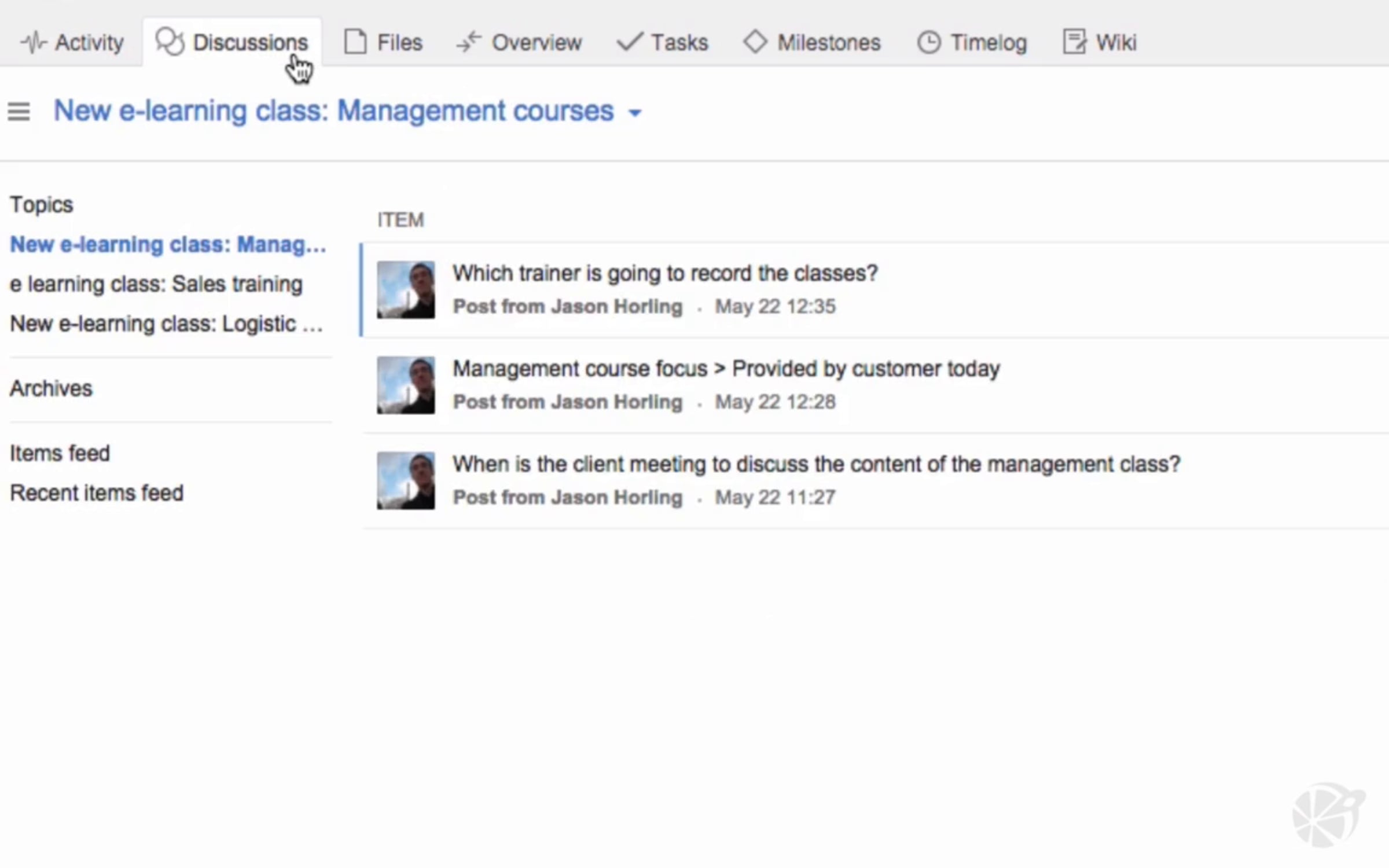
Task: Click the Files document icon
Action: [x=355, y=42]
